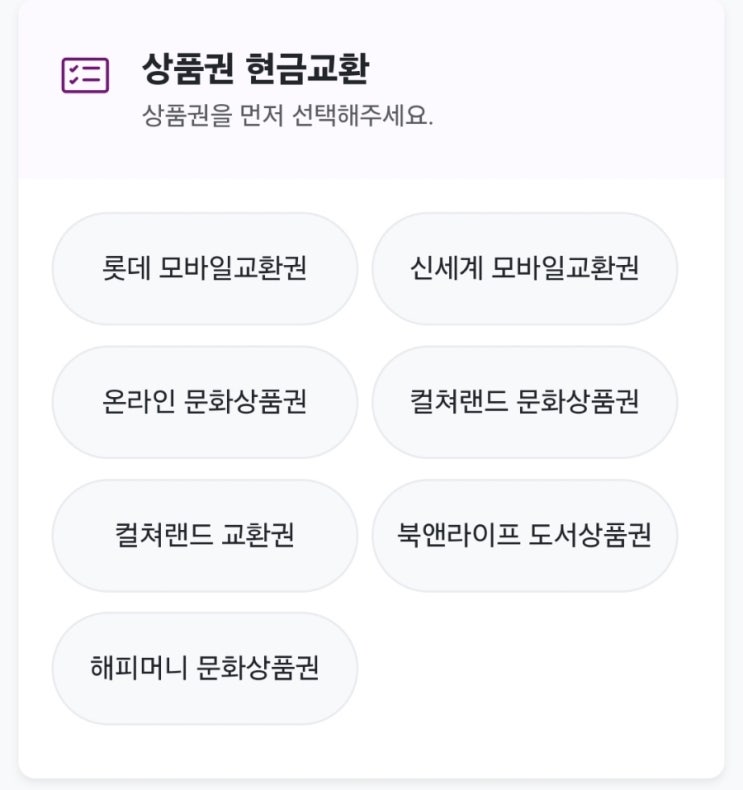Click the 상품권을 먼저 선택해주세요 subtitle

(288, 116)
